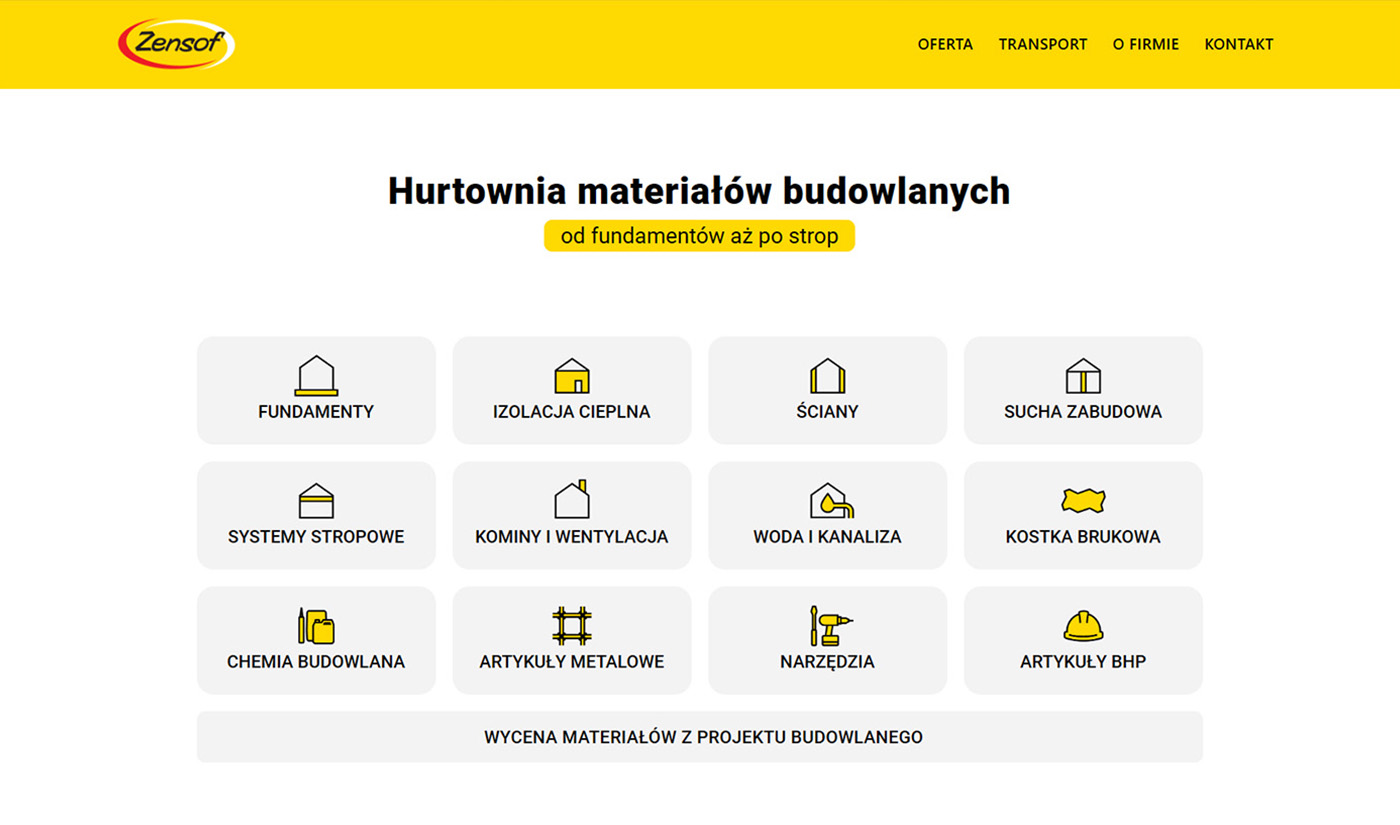
Task: Click the 'od fundamentów aż po strop' tagline
Action: pos(699,236)
